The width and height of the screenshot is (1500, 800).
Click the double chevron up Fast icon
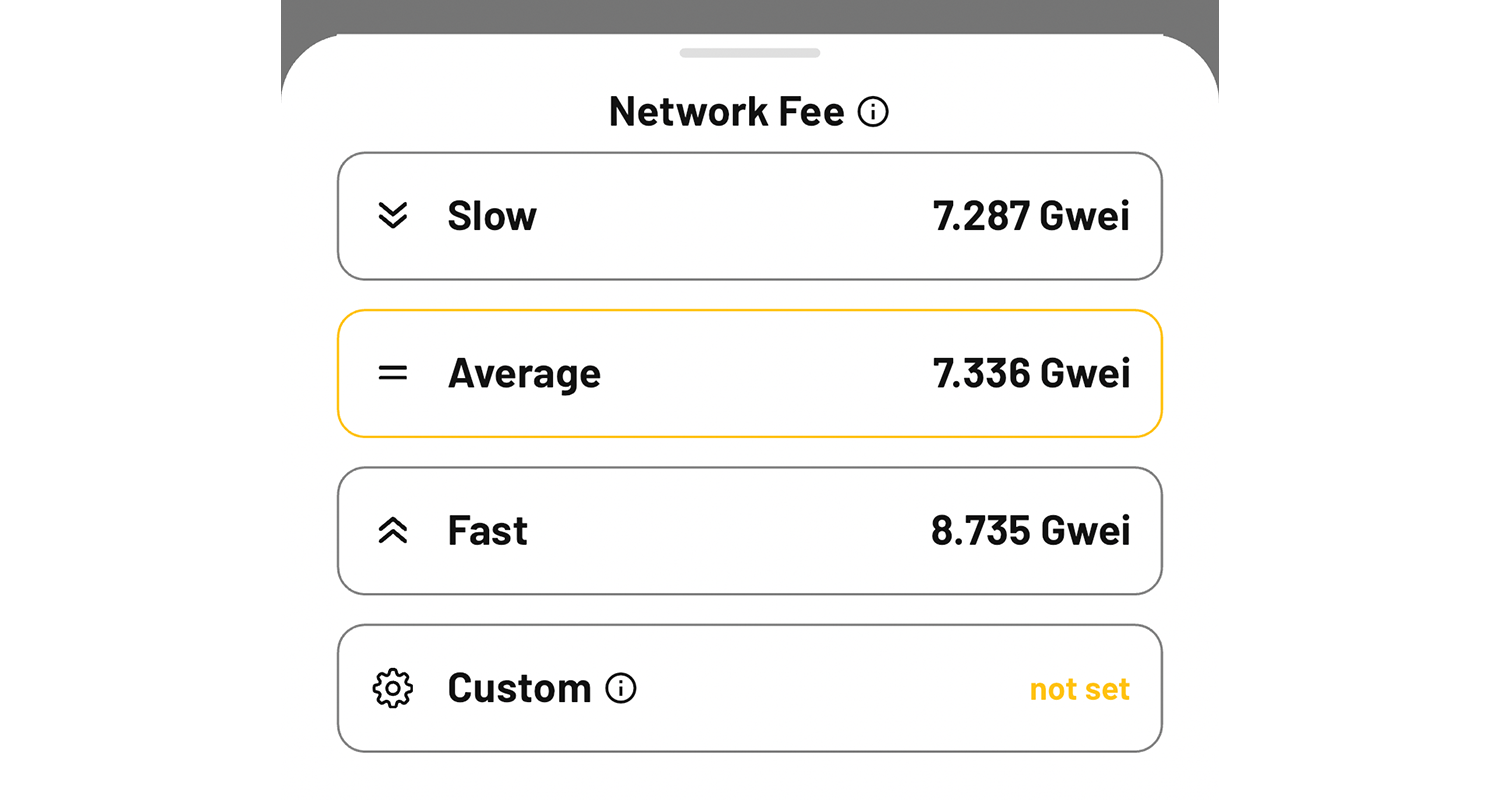click(x=393, y=531)
